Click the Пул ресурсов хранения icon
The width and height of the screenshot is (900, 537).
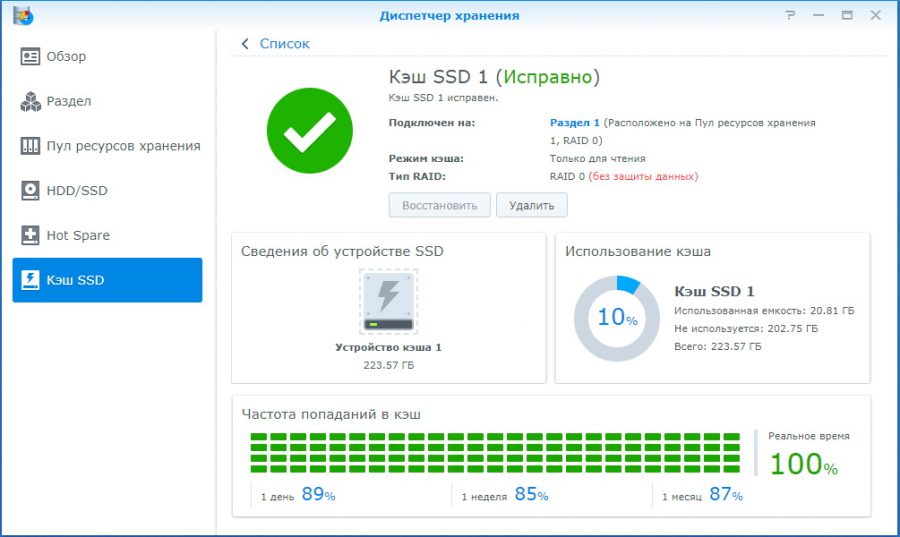30,146
